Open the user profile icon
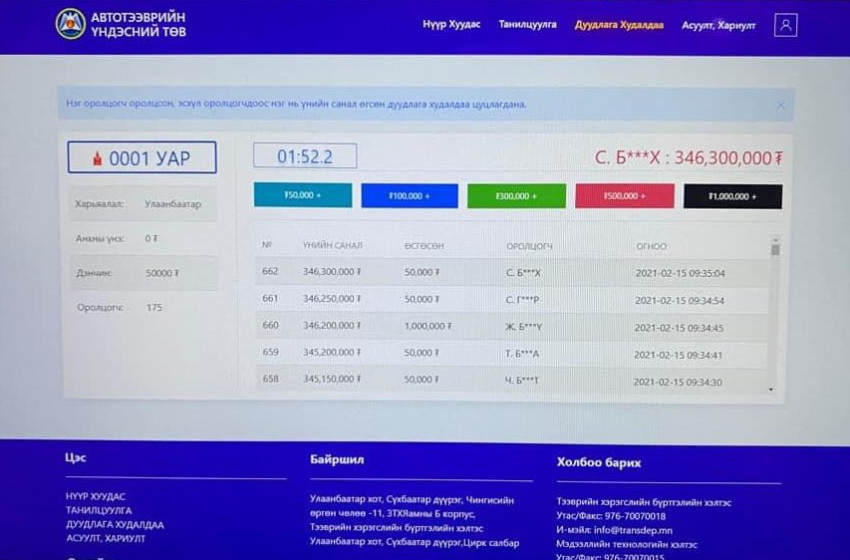The width and height of the screenshot is (850, 560). [785, 25]
